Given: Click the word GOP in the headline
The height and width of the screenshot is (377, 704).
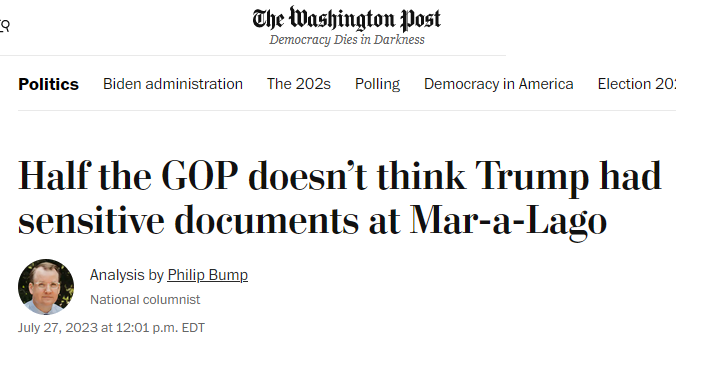Looking at the screenshot, I should (200, 176).
